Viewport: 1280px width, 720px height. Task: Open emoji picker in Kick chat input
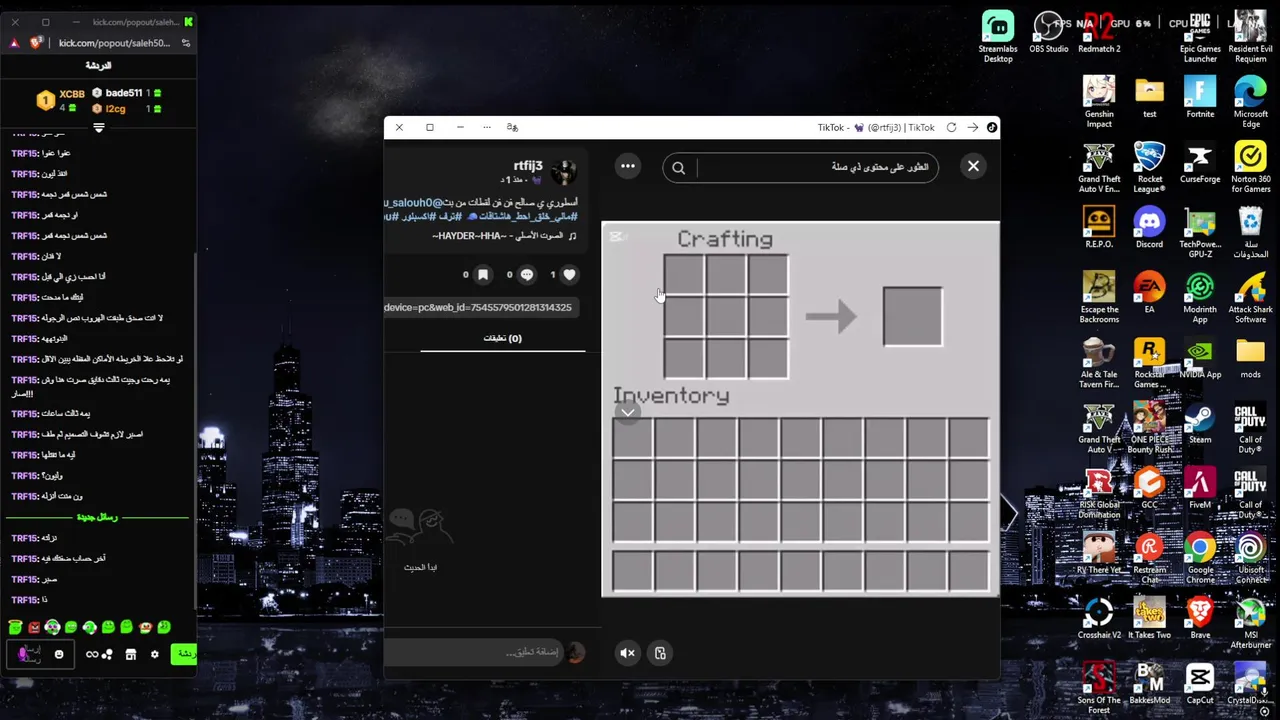pos(59,654)
